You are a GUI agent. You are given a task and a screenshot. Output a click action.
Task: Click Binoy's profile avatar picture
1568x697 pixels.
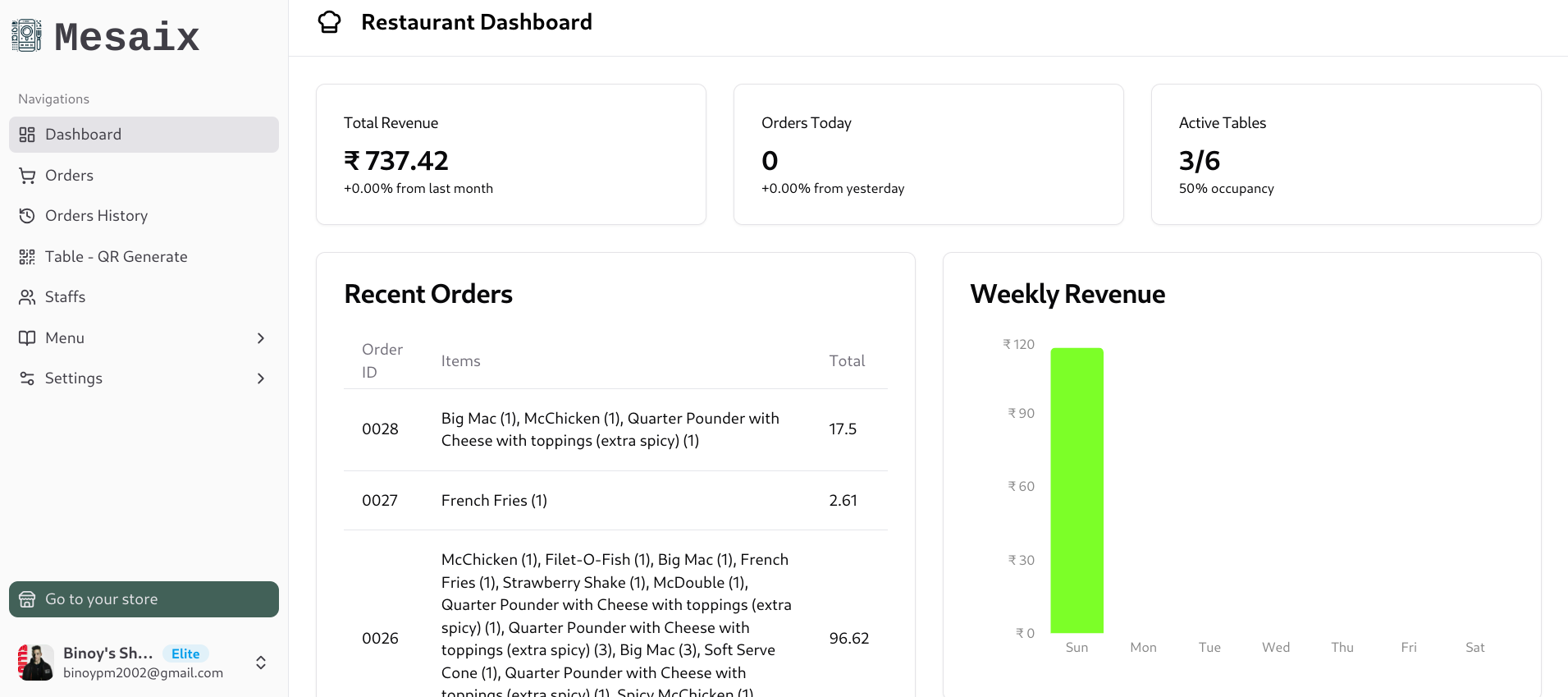(35, 663)
